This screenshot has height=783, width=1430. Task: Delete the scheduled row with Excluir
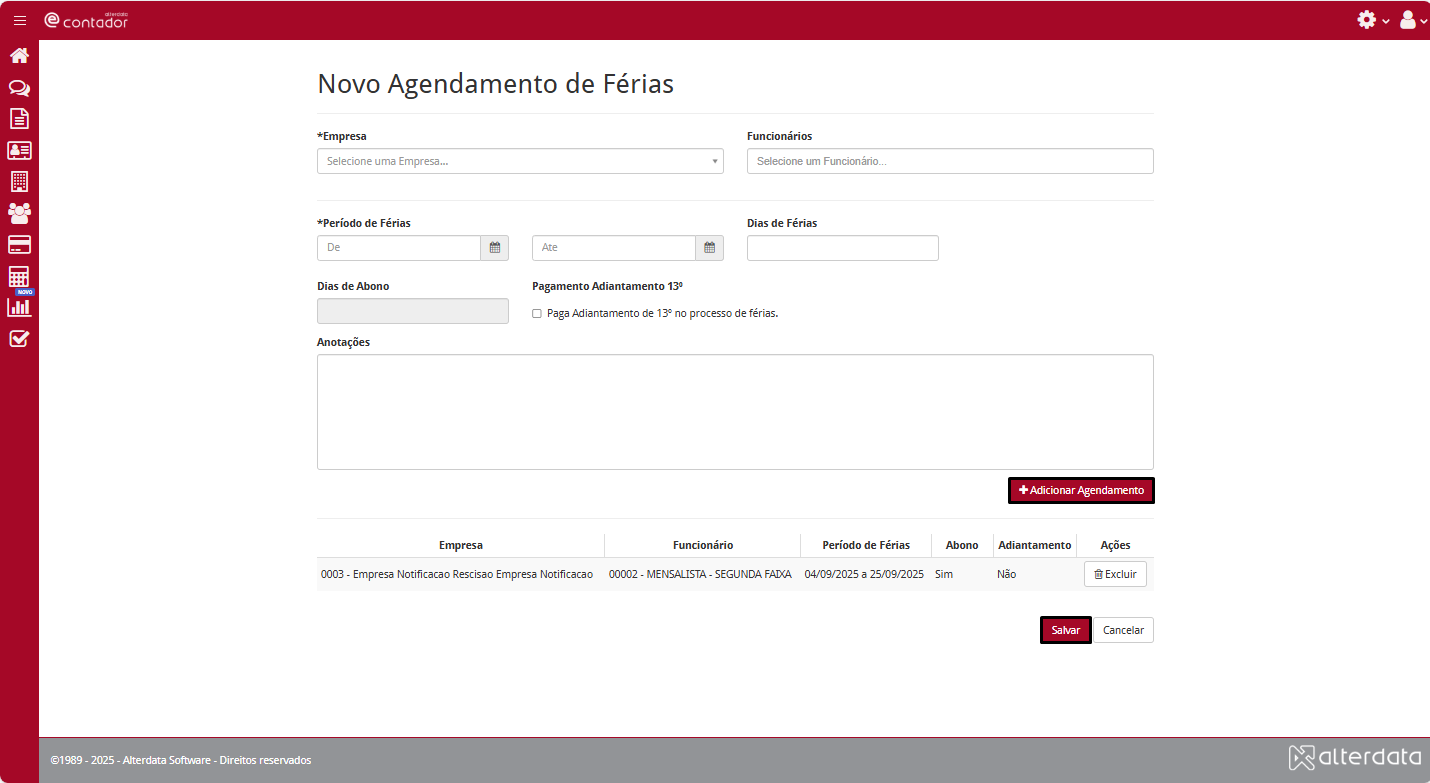pyautogui.click(x=1115, y=574)
